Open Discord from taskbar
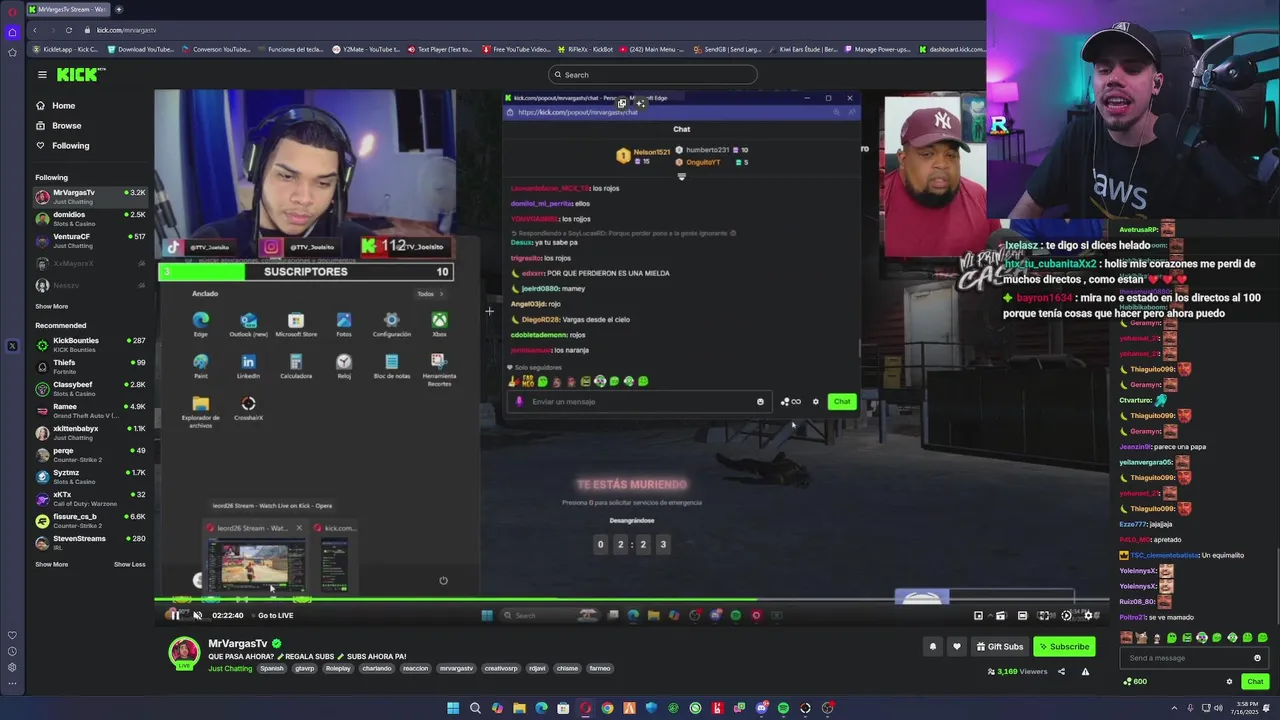This screenshot has width=1280, height=720. point(762,708)
